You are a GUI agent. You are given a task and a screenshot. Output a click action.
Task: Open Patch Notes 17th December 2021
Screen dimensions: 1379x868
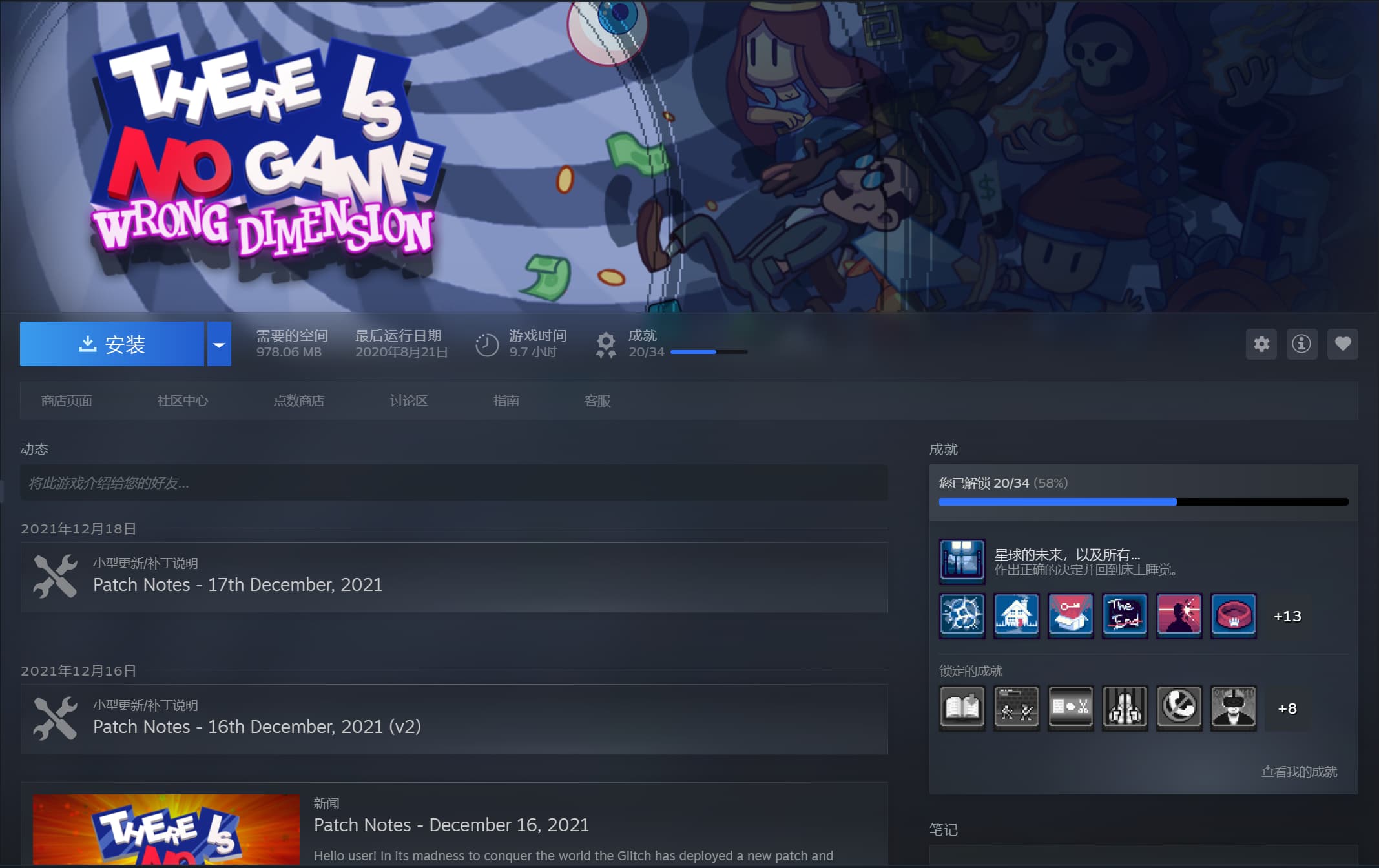pyautogui.click(x=237, y=584)
